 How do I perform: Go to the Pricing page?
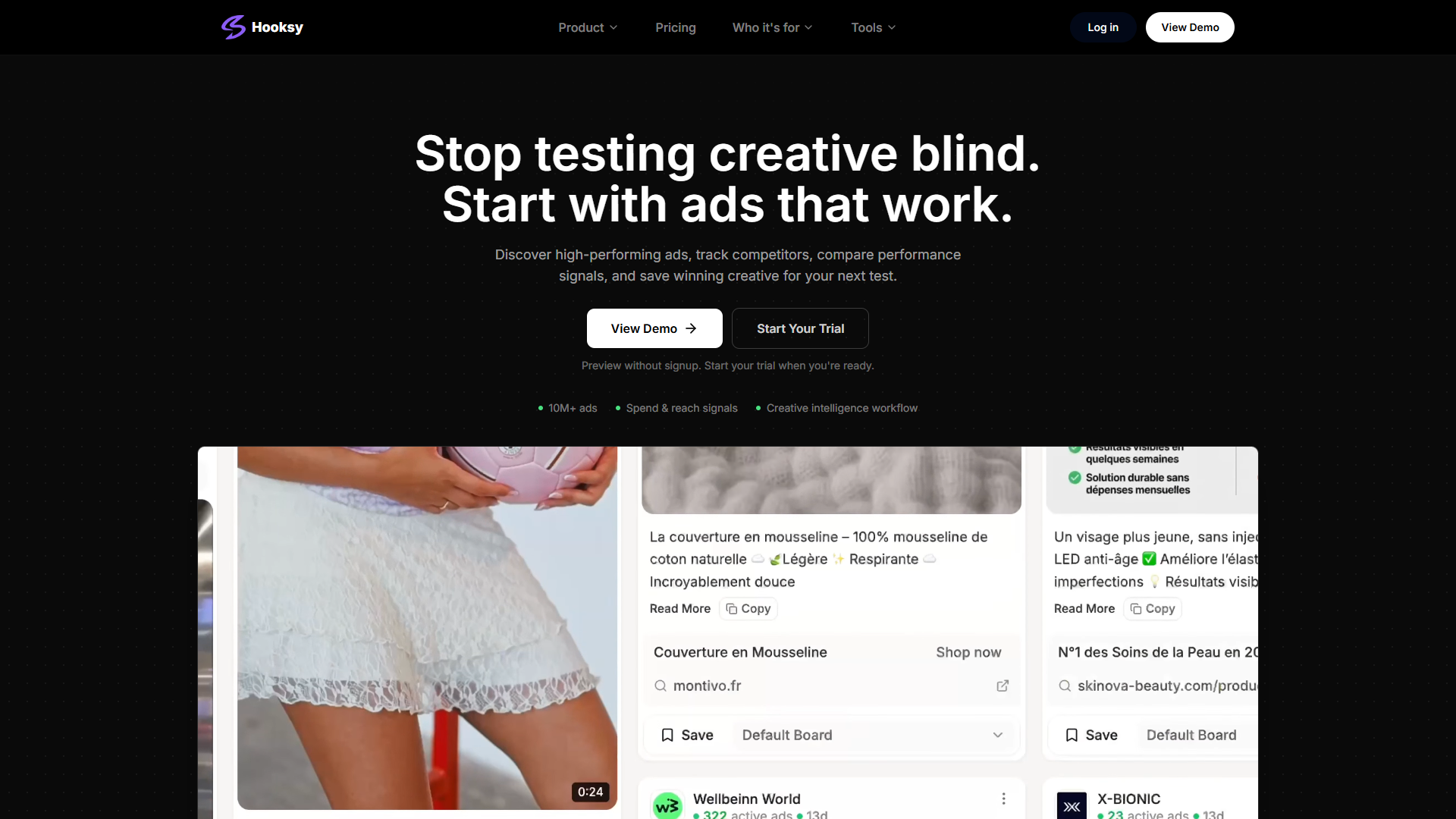coord(675,27)
